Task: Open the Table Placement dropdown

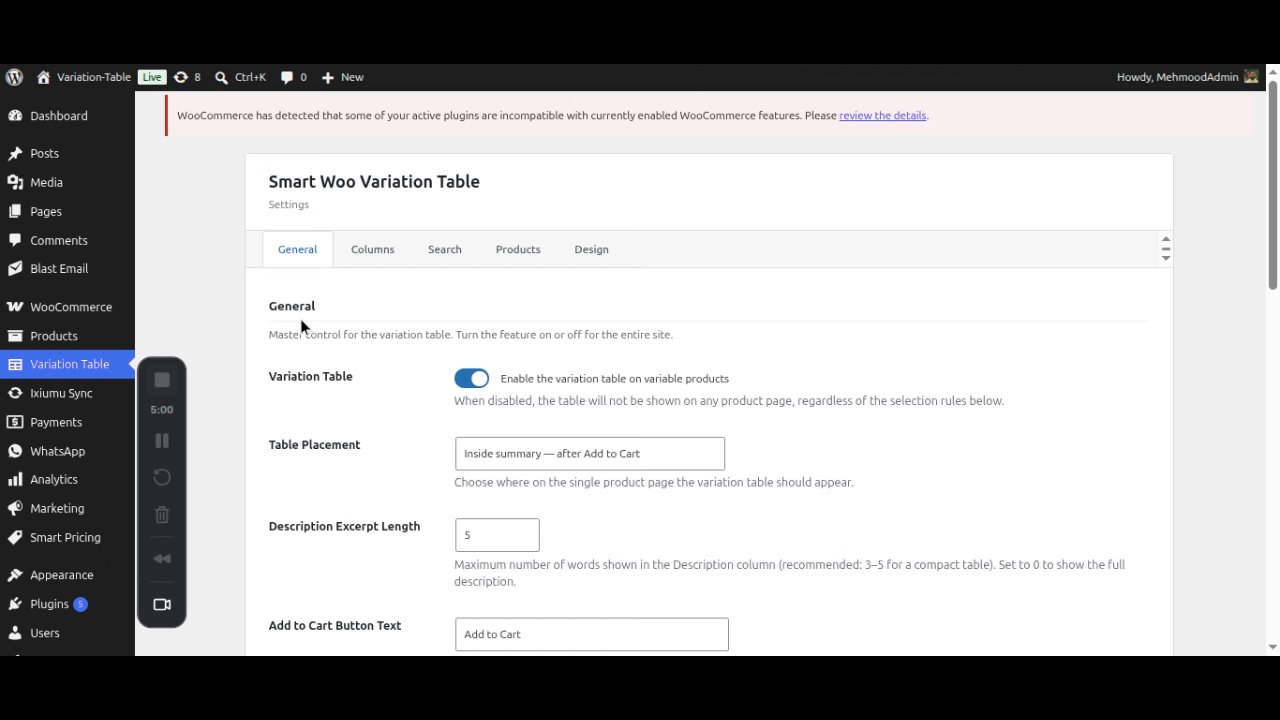Action: coord(590,454)
